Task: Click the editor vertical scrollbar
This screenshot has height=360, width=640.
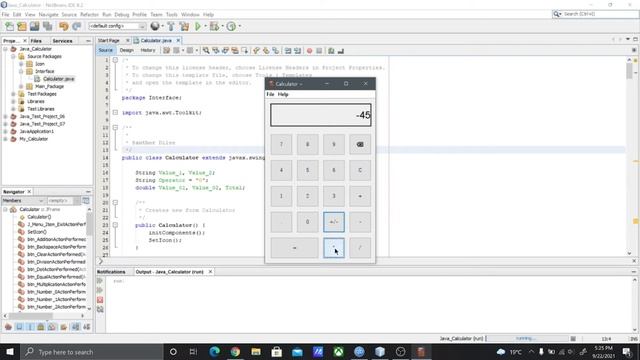Action: click(629, 156)
